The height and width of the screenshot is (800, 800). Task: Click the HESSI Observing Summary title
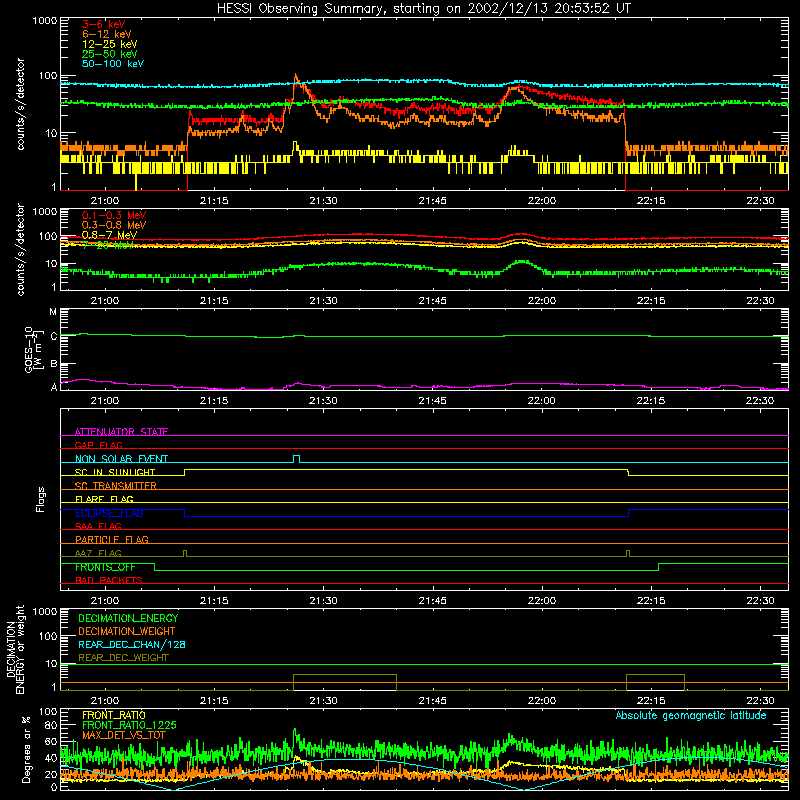[x=423, y=8]
